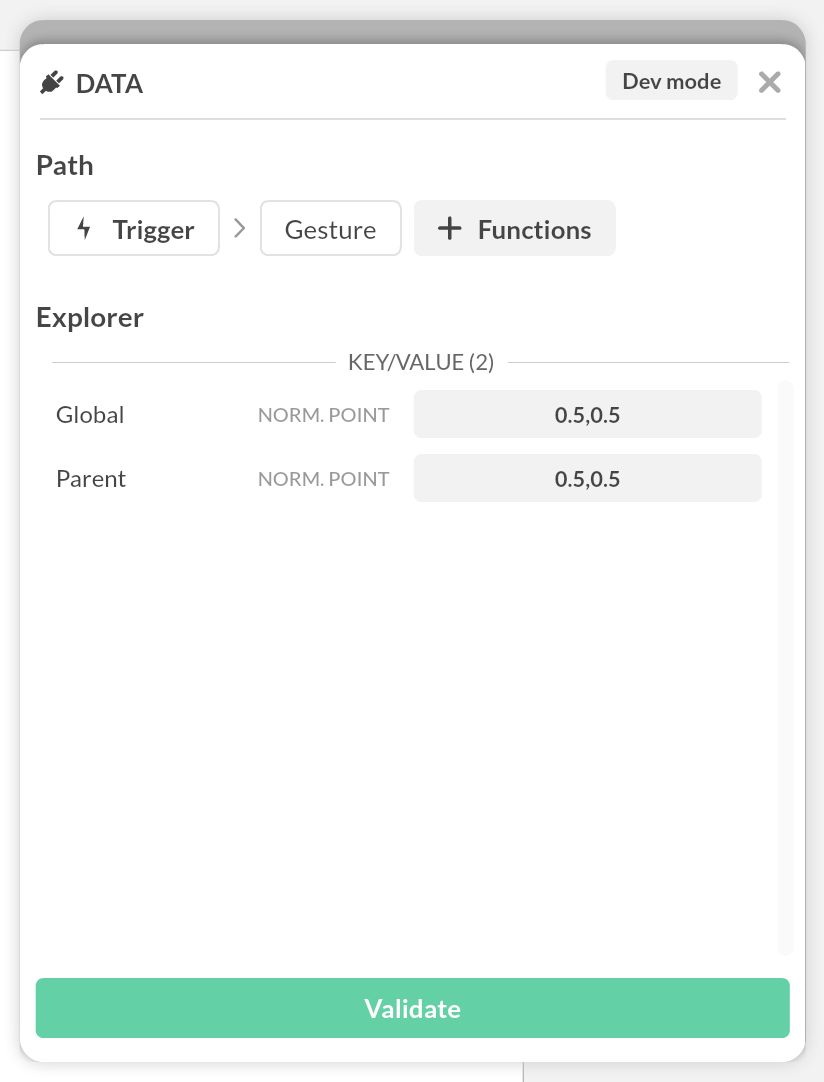
Task: Click the lightning bolt icon on Trigger
Action: pyautogui.click(x=85, y=229)
